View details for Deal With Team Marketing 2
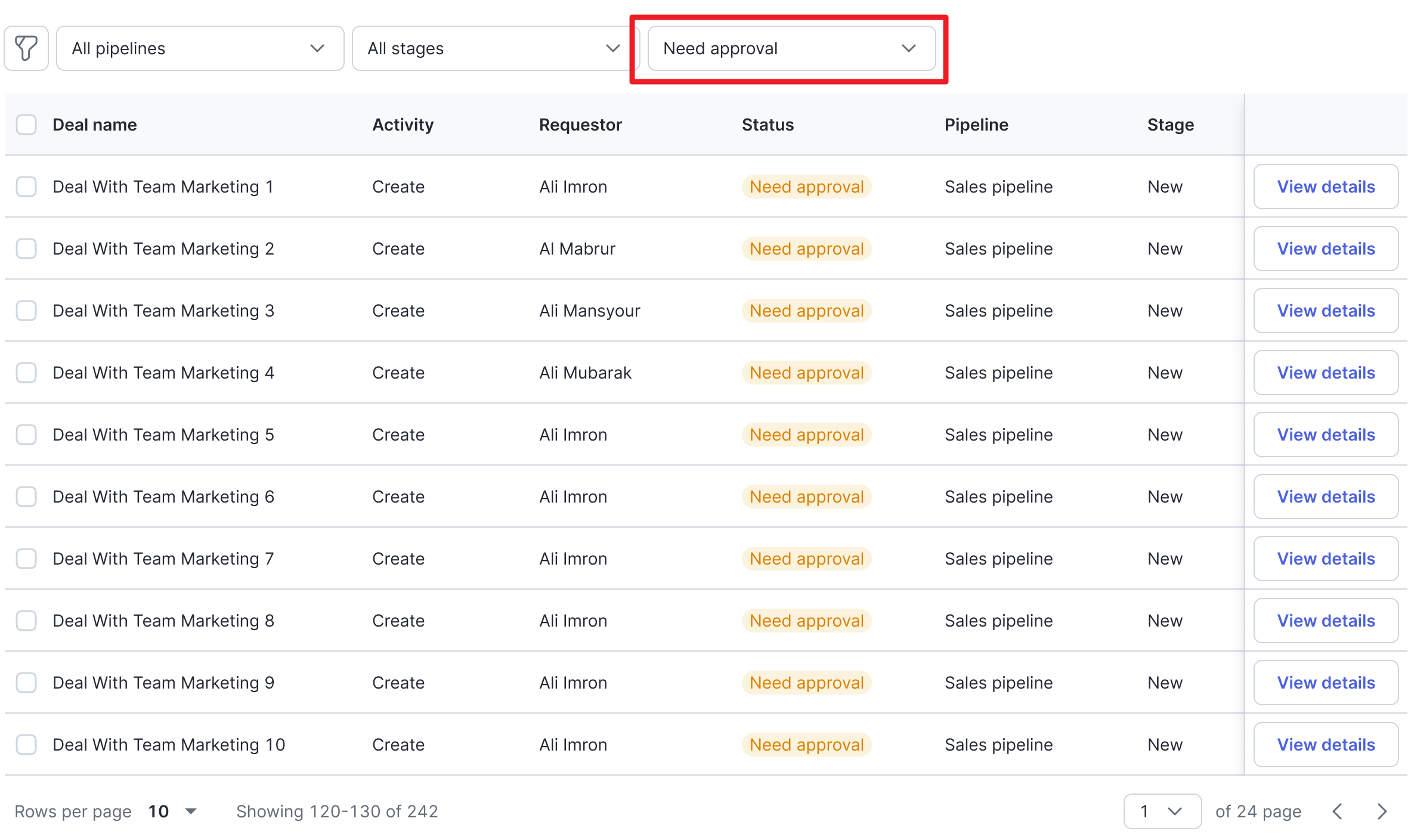This screenshot has height=840, width=1411. click(x=1325, y=249)
